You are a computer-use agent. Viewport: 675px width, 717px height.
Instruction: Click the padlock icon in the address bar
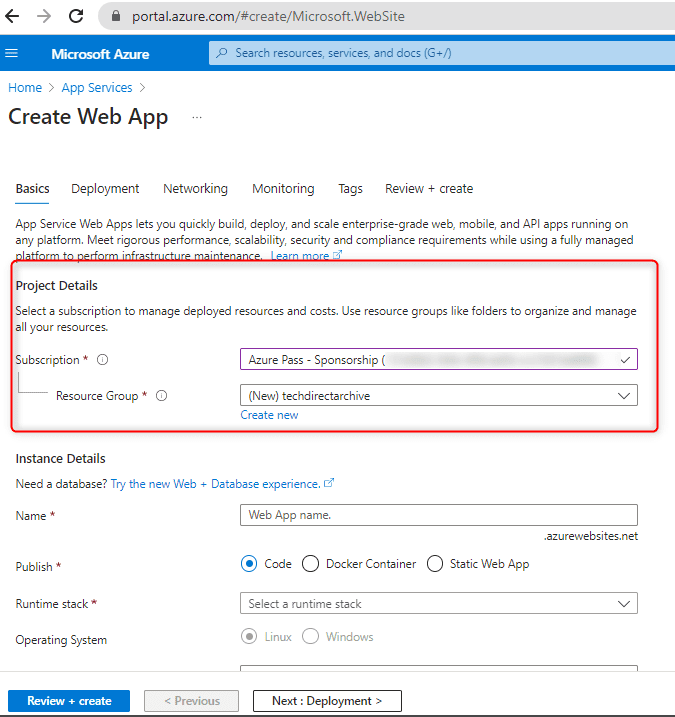click(x=116, y=16)
